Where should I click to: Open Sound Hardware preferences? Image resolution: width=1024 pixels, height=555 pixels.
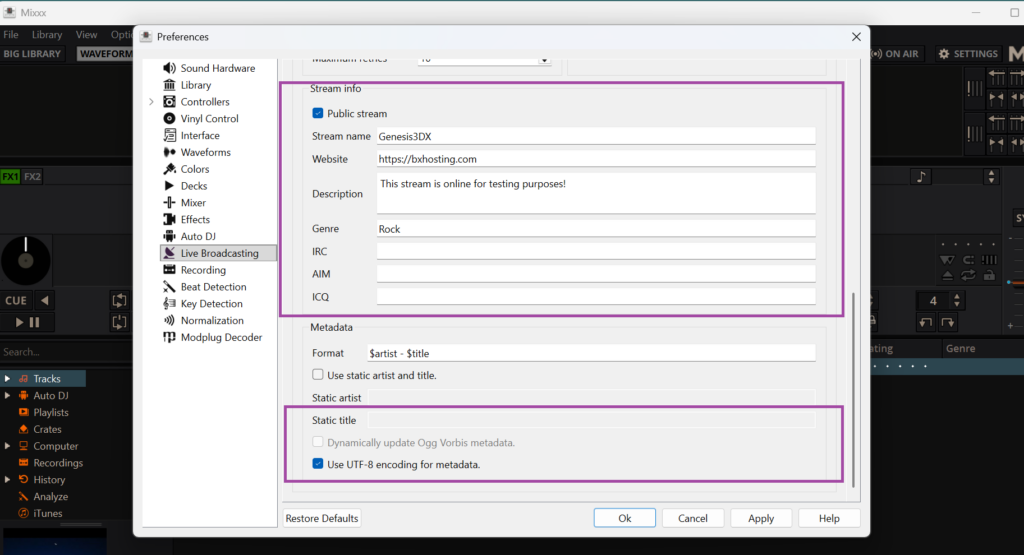[217, 68]
